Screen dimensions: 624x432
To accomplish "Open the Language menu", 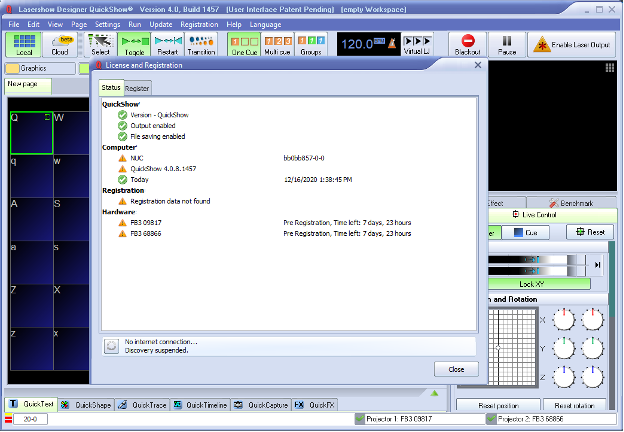I will (x=265, y=24).
